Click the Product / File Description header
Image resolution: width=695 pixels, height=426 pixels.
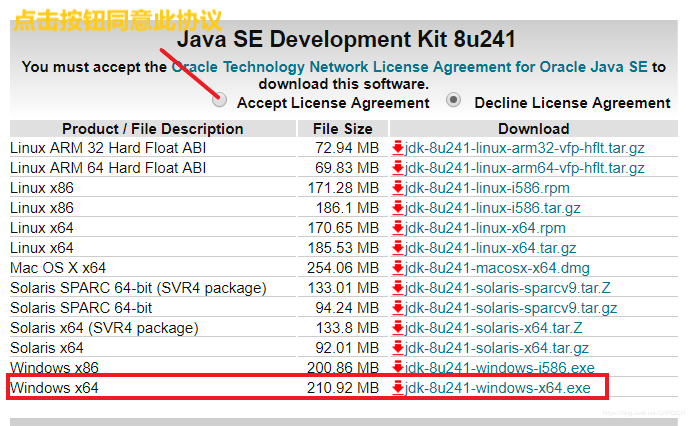(x=152, y=129)
